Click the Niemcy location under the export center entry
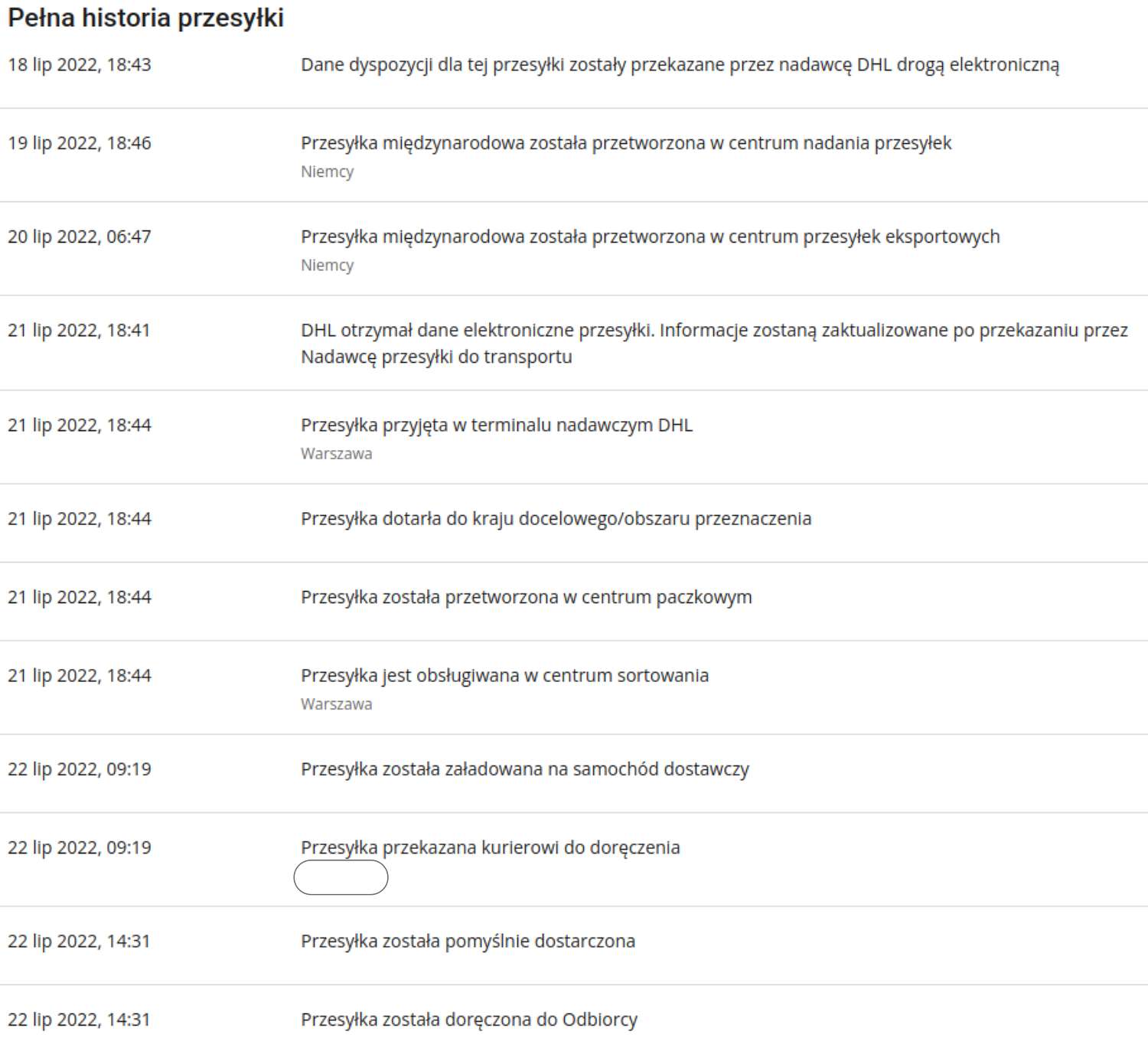The height and width of the screenshot is (1041, 1148). [328, 266]
